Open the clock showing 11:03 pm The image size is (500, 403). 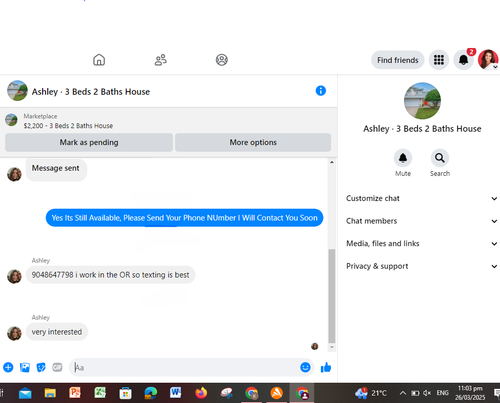[x=470, y=393]
